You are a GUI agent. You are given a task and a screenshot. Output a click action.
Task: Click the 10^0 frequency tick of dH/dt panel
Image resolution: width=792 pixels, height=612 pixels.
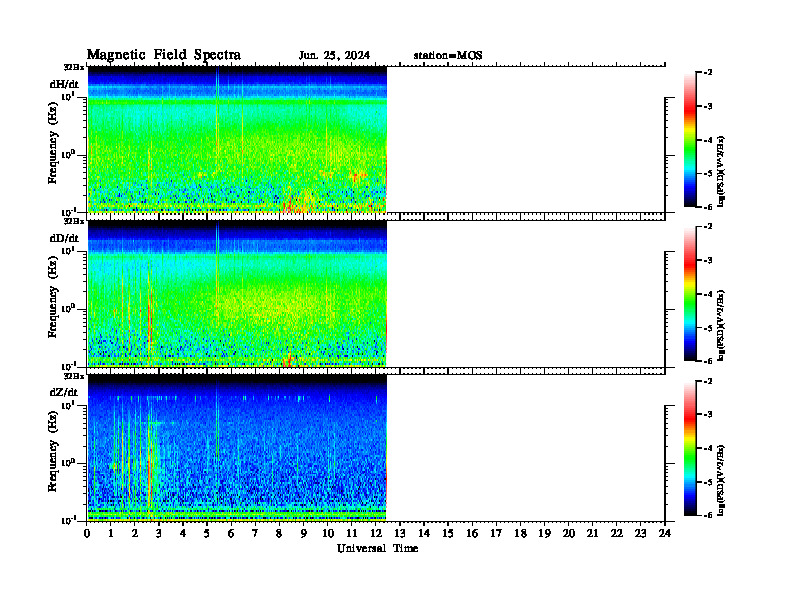coord(69,154)
